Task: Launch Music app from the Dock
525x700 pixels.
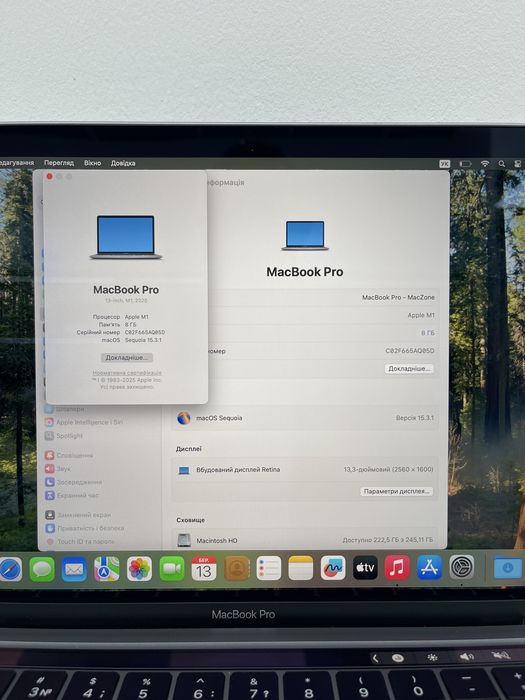Action: (397, 567)
